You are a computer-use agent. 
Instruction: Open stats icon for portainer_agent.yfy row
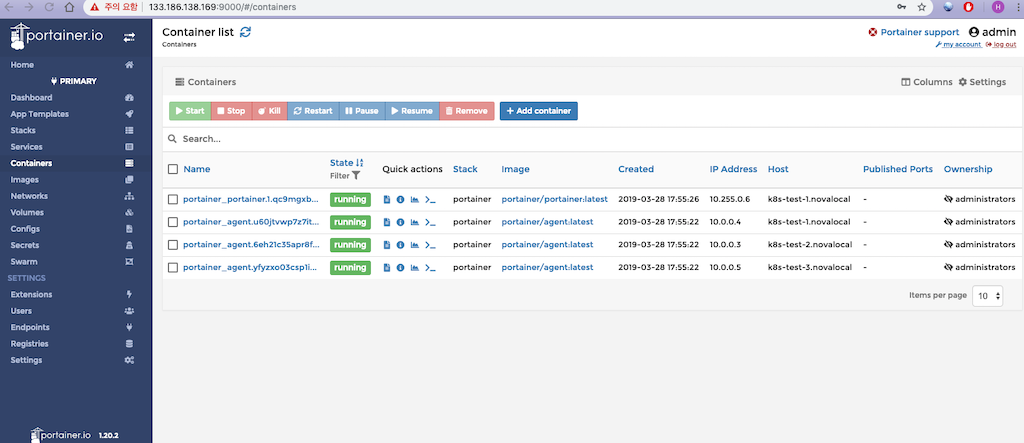point(415,268)
